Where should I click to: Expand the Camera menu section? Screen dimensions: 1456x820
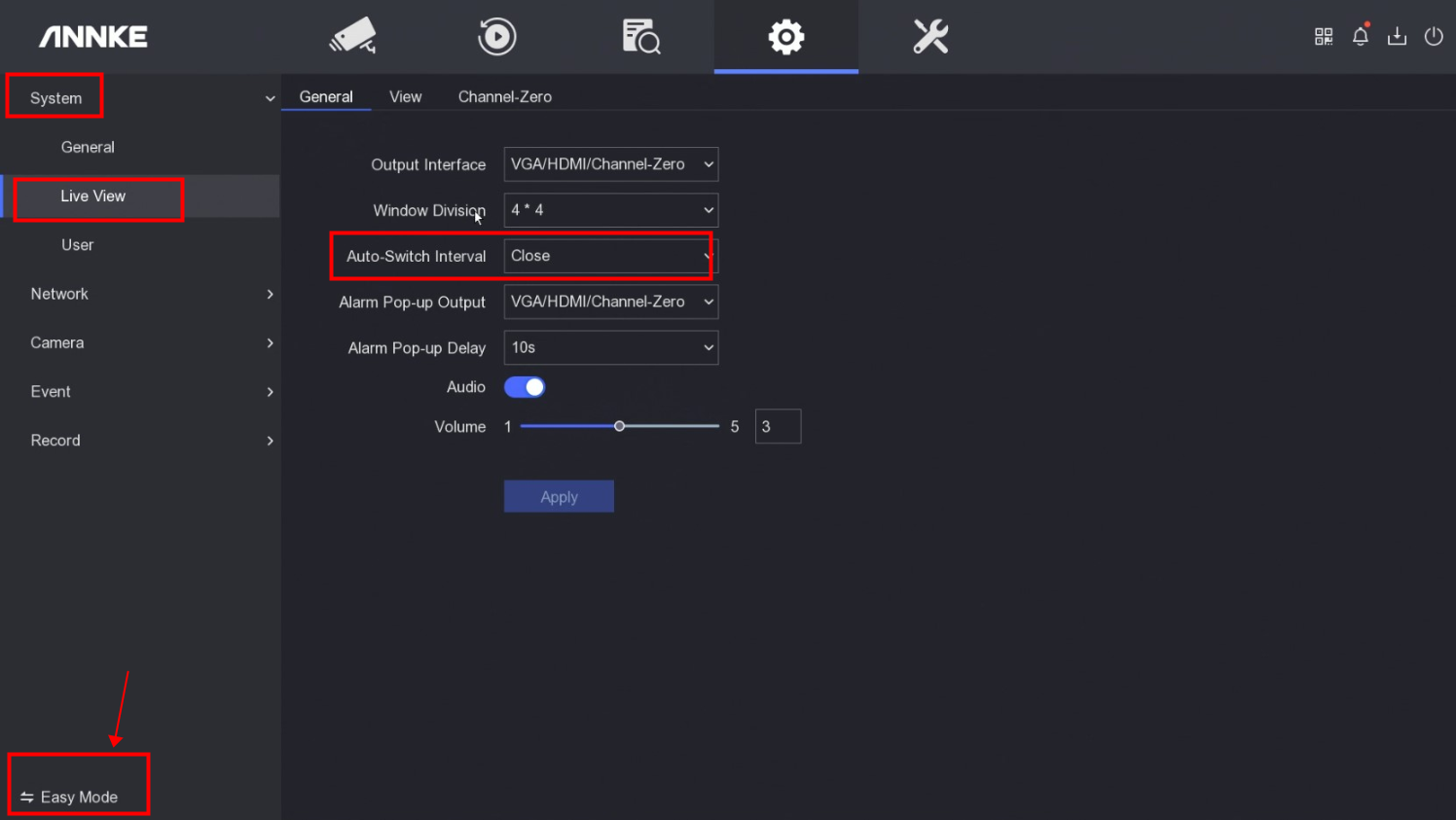[x=140, y=342]
